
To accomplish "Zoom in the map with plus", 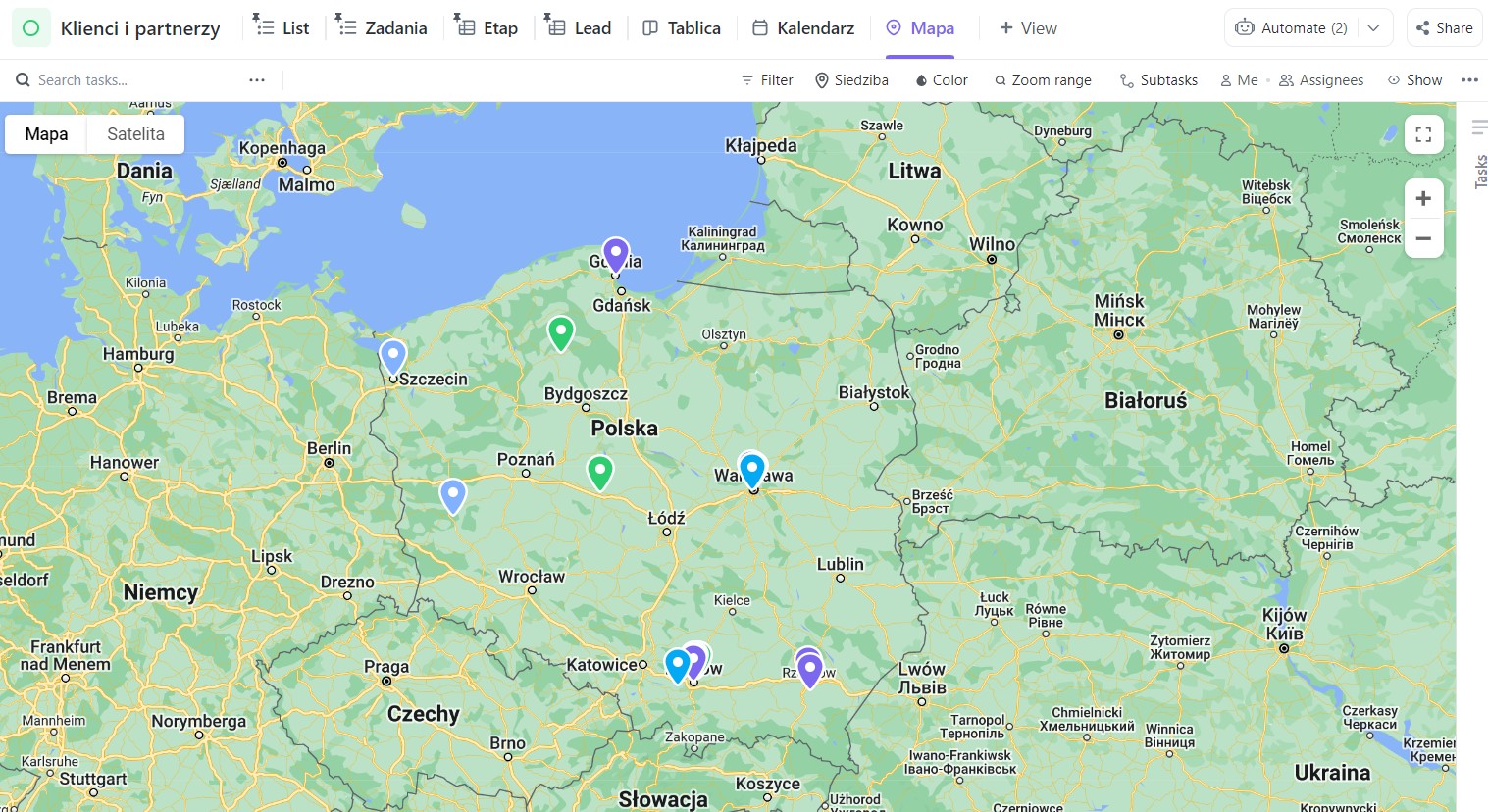I will [1423, 199].
